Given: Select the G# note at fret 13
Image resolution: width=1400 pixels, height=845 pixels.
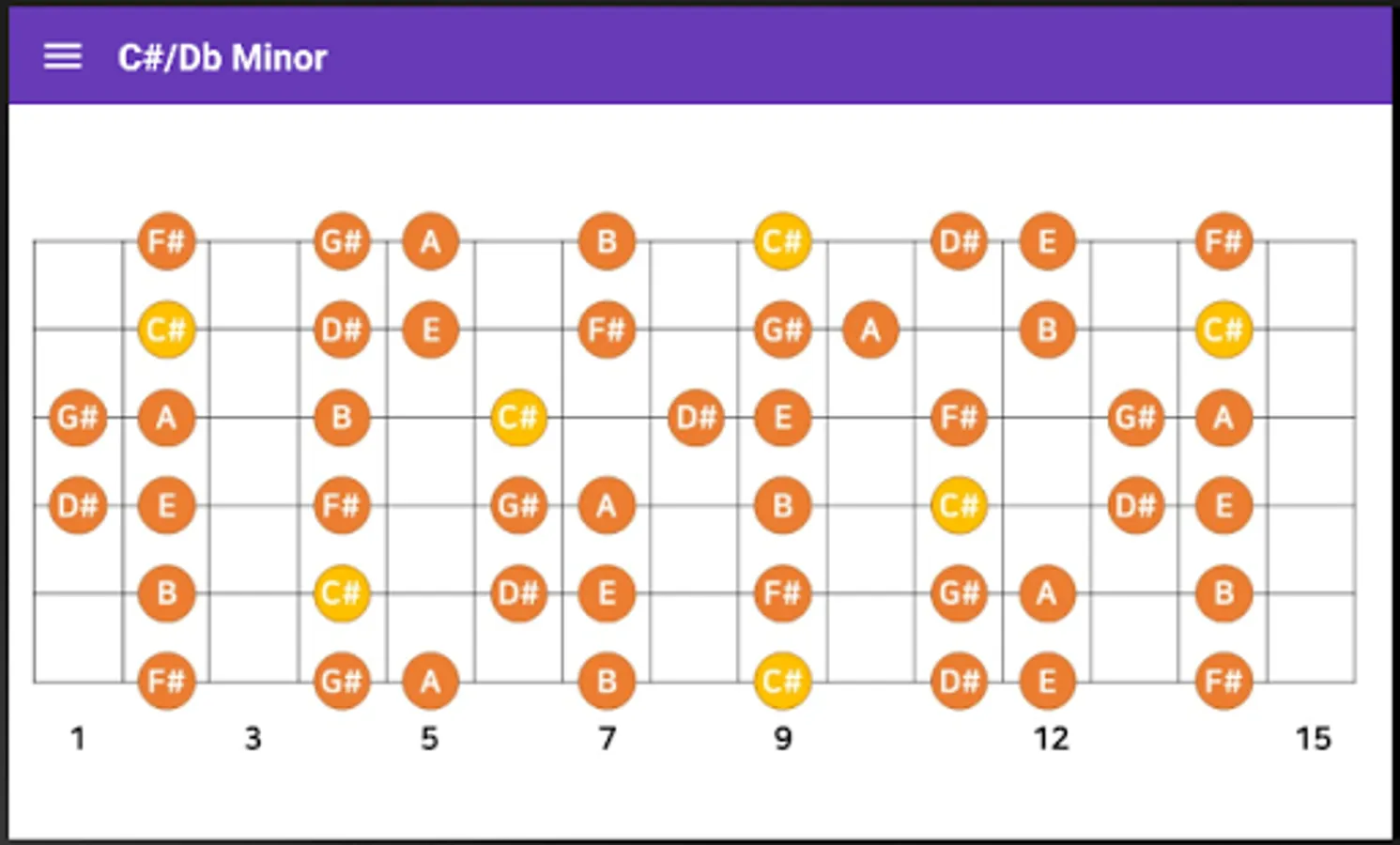Looking at the screenshot, I should click(1135, 417).
